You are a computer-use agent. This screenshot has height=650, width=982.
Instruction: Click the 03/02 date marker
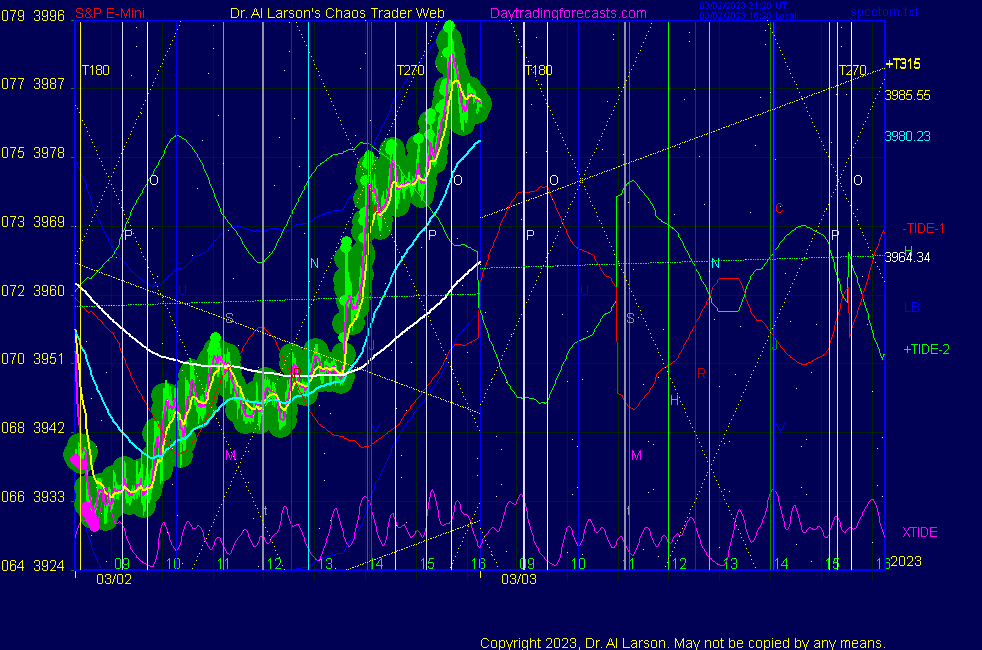(x=111, y=579)
